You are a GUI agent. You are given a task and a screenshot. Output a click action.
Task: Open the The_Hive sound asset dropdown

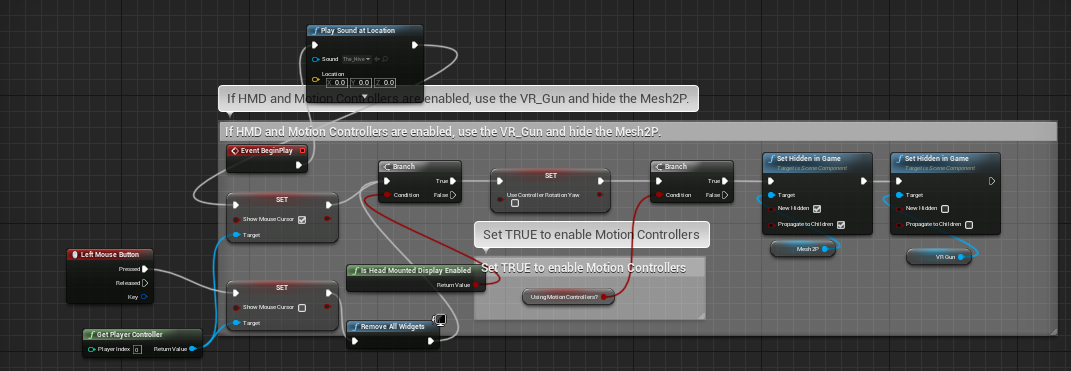pyautogui.click(x=357, y=59)
